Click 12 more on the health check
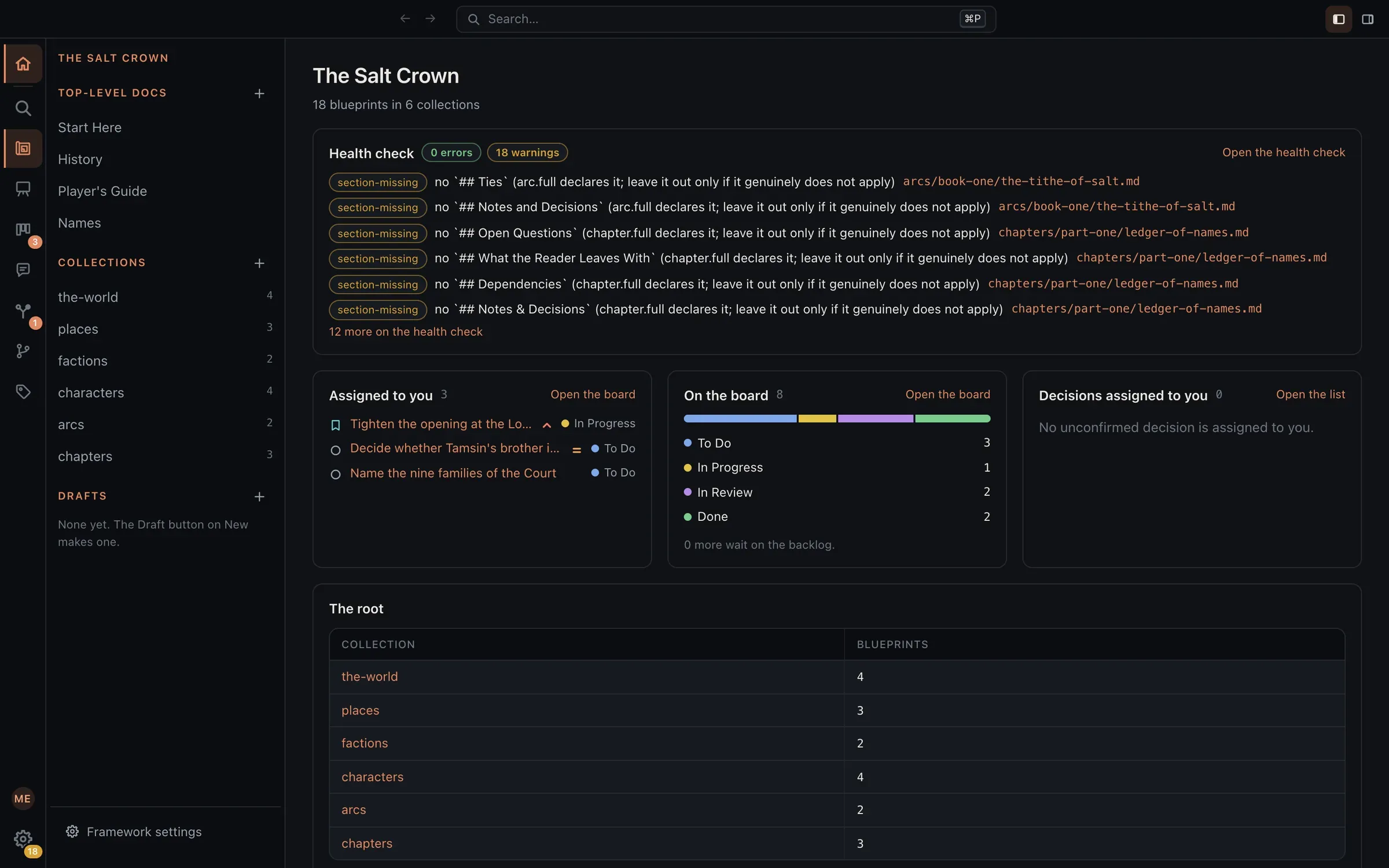The width and height of the screenshot is (1389, 868). (406, 332)
